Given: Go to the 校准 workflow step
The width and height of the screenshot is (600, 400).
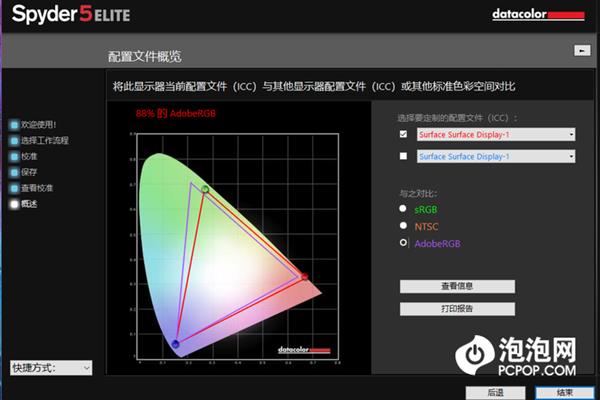Looking at the screenshot, I should point(29,157).
